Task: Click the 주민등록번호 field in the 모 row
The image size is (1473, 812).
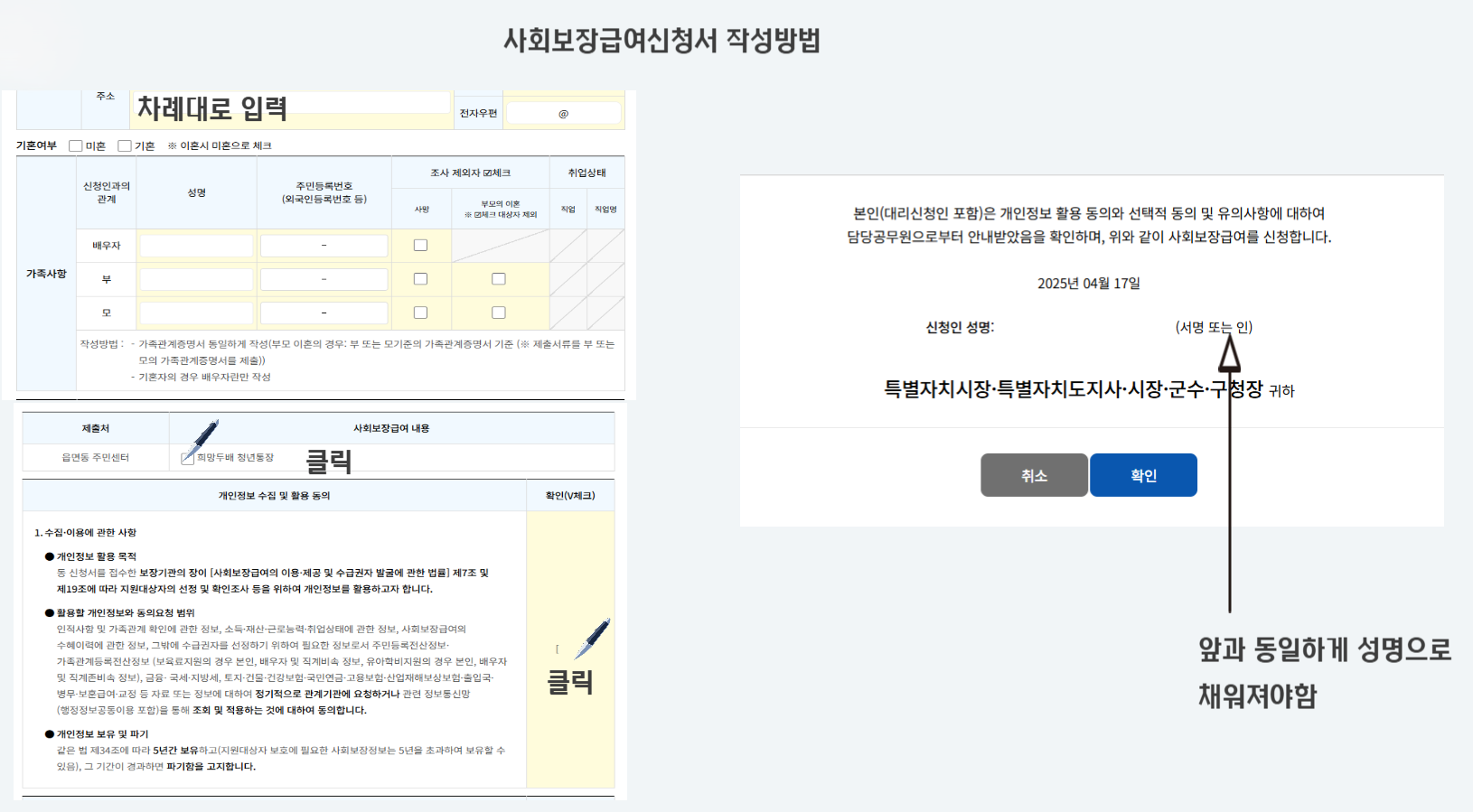Action: tap(324, 313)
